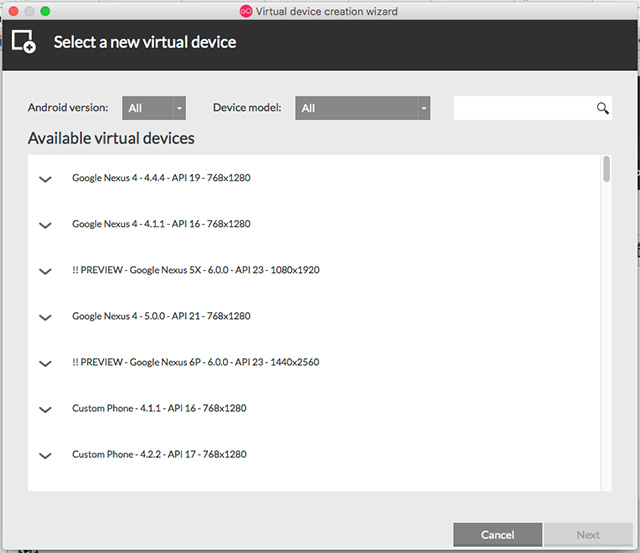Click the new virtual device header icon
Image resolution: width=640 pixels, height=553 pixels.
(24, 41)
